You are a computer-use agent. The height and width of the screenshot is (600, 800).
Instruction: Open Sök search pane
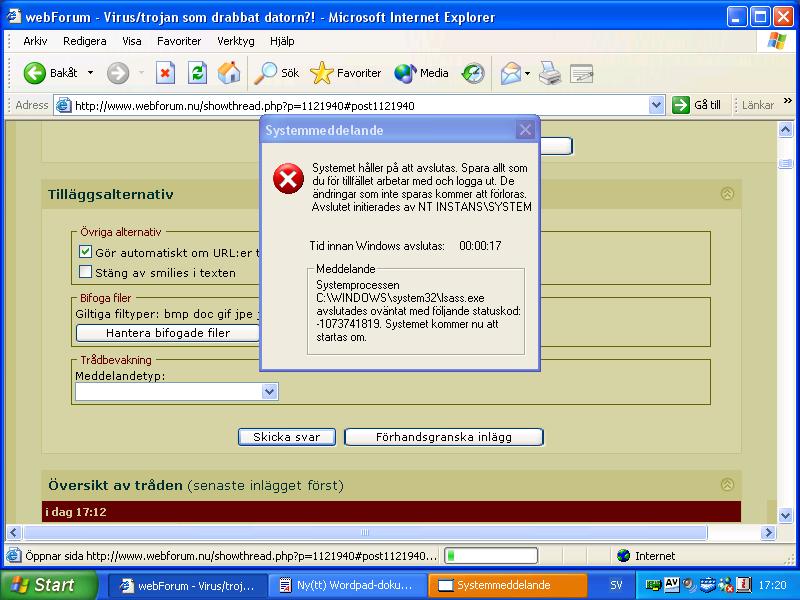(277, 73)
